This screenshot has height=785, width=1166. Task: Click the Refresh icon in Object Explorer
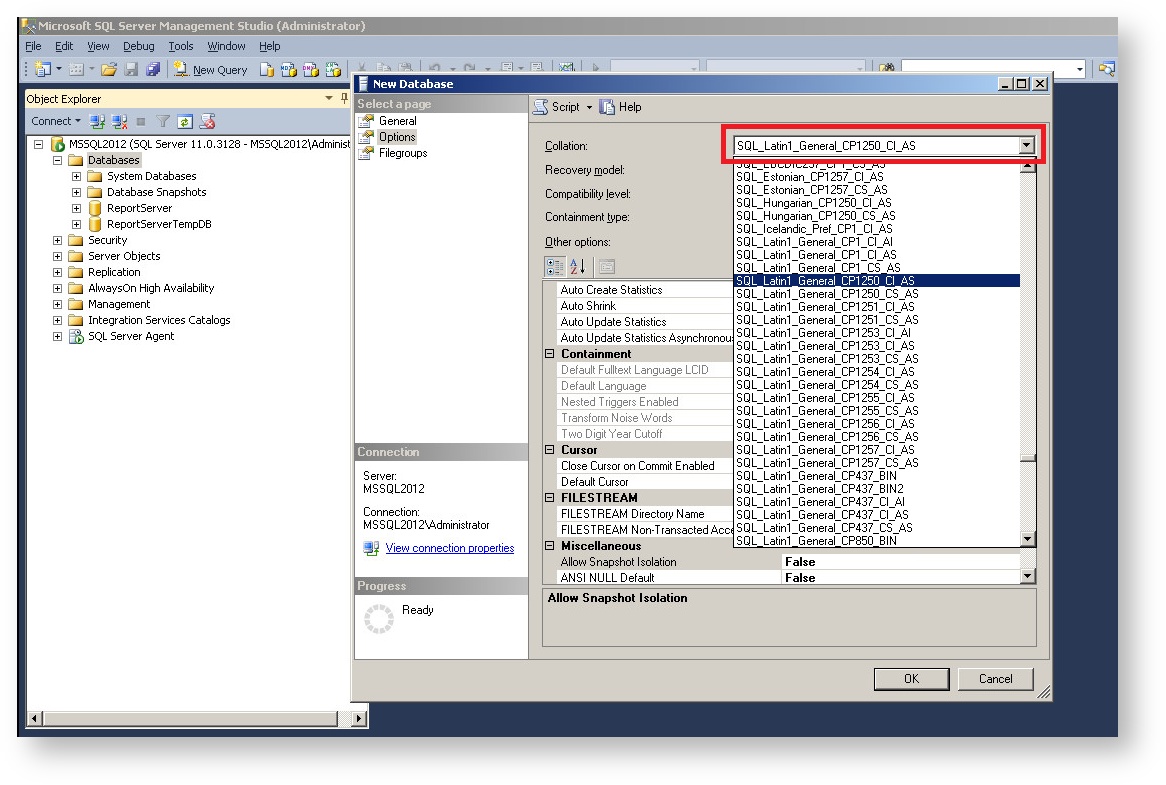click(185, 122)
